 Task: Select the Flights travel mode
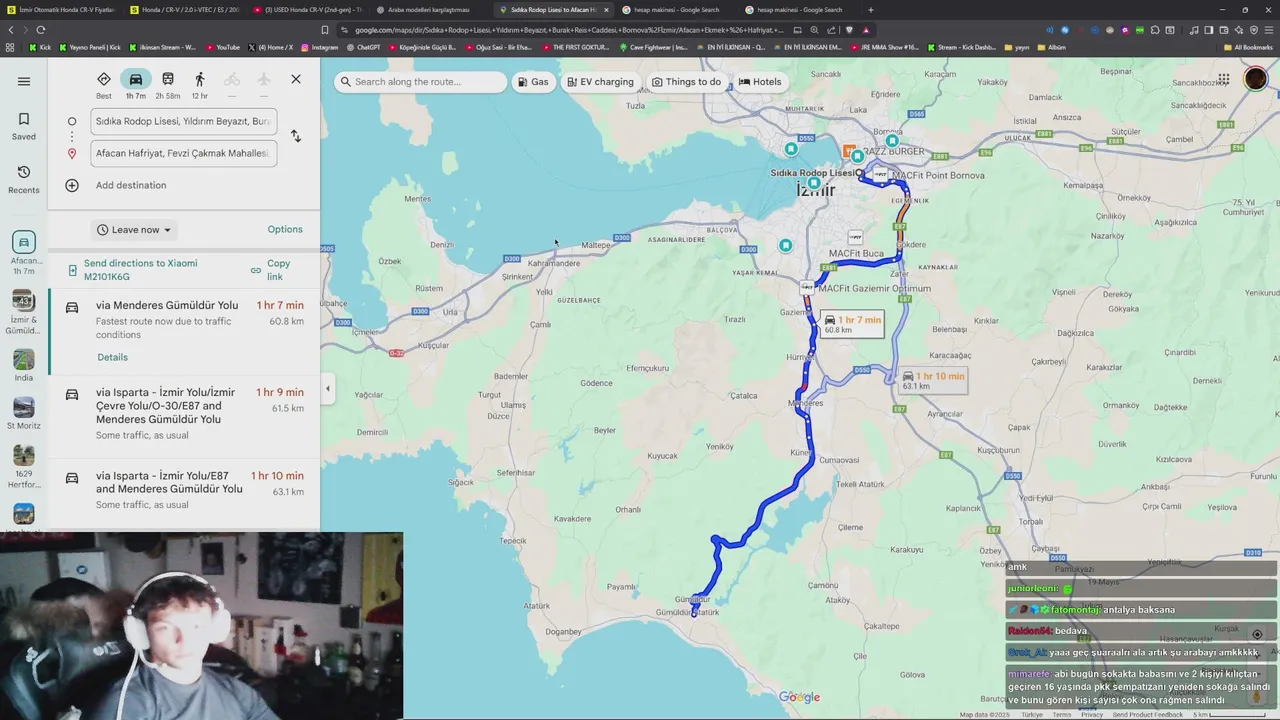(x=264, y=85)
